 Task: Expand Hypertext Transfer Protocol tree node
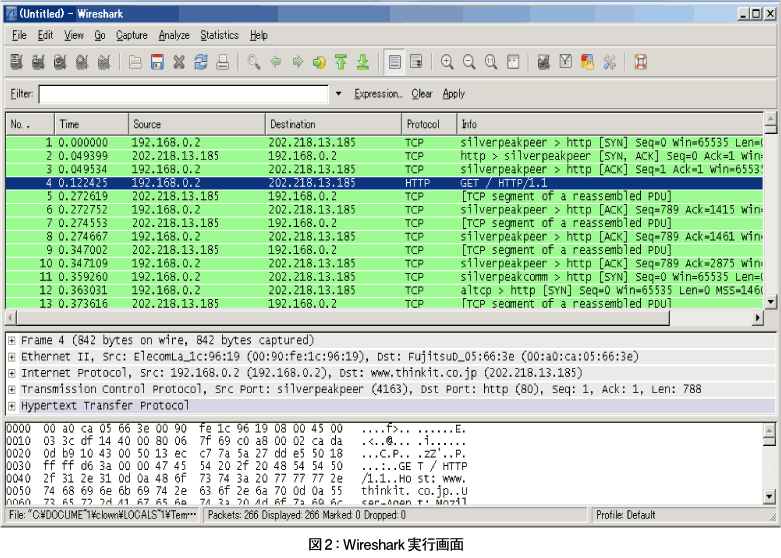(x=11, y=406)
